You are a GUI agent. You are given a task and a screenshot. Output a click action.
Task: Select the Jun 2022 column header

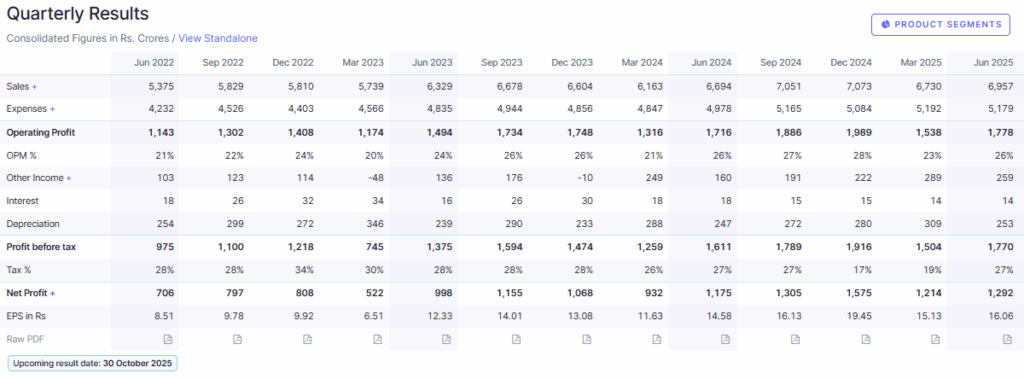[x=154, y=63]
